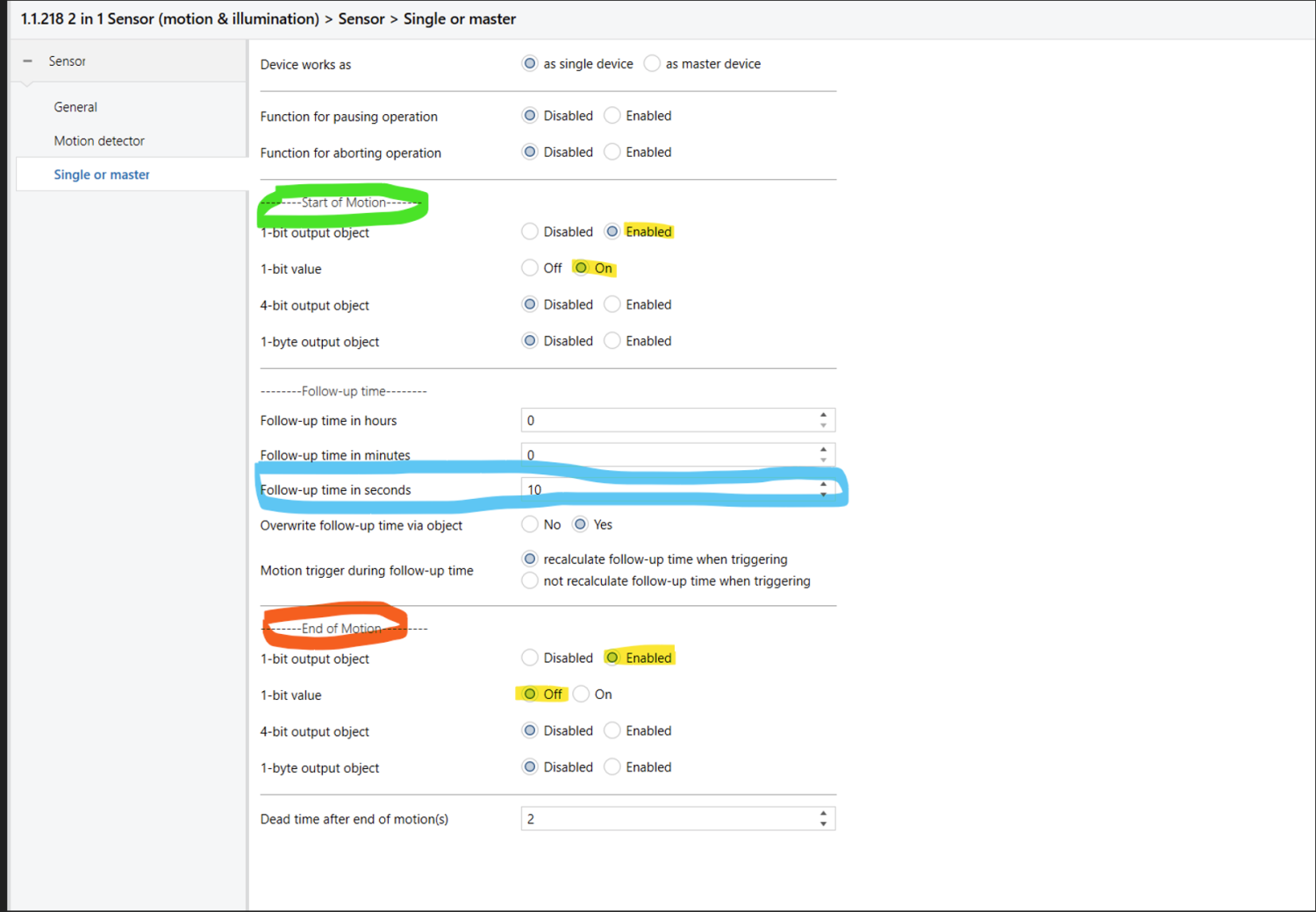The height and width of the screenshot is (912, 1316).
Task: Enable End of Motion 4-bit output object
Action: tap(612, 730)
